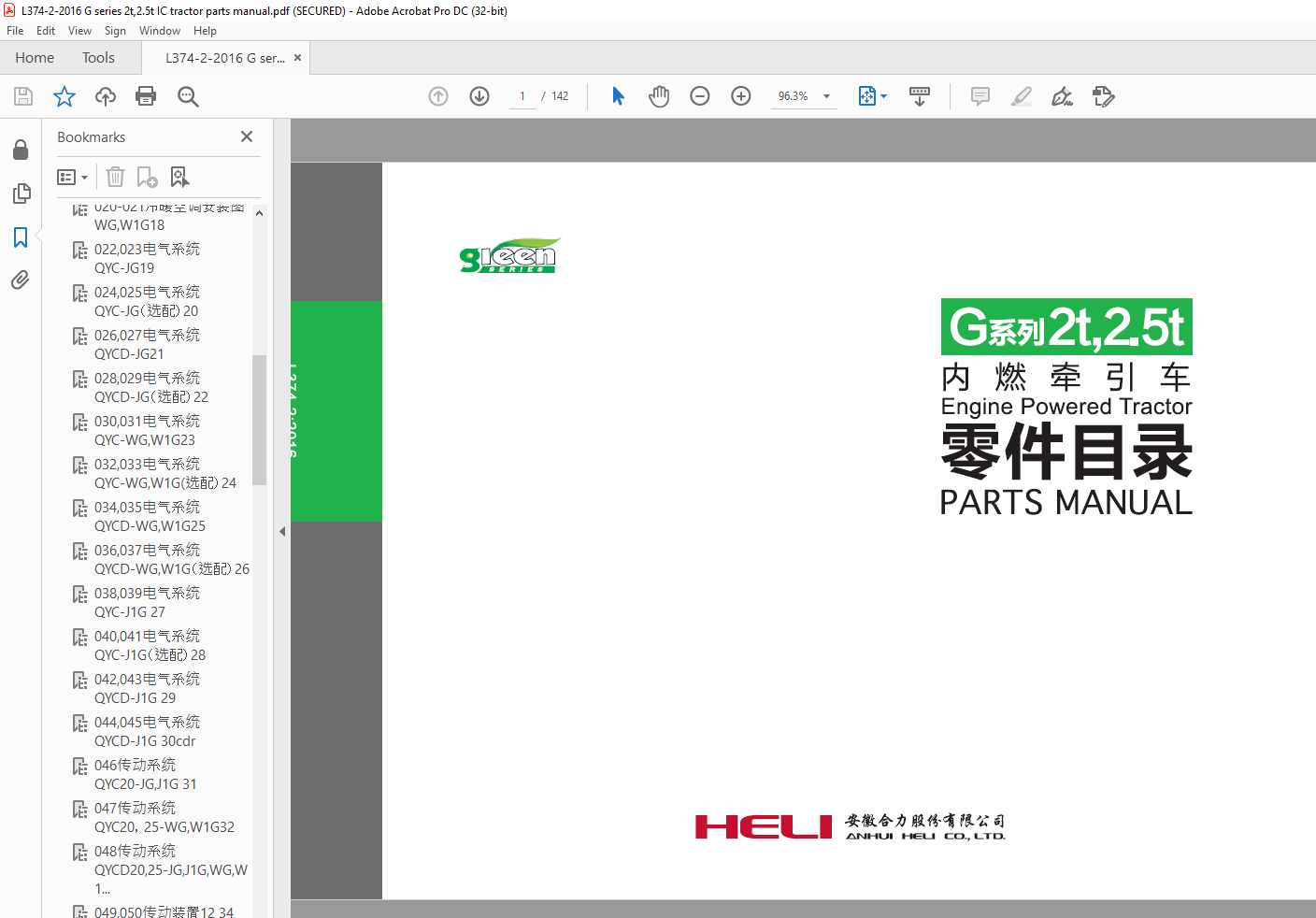Viewport: 1316px width, 918px height.
Task: Print the document
Action: 146,96
